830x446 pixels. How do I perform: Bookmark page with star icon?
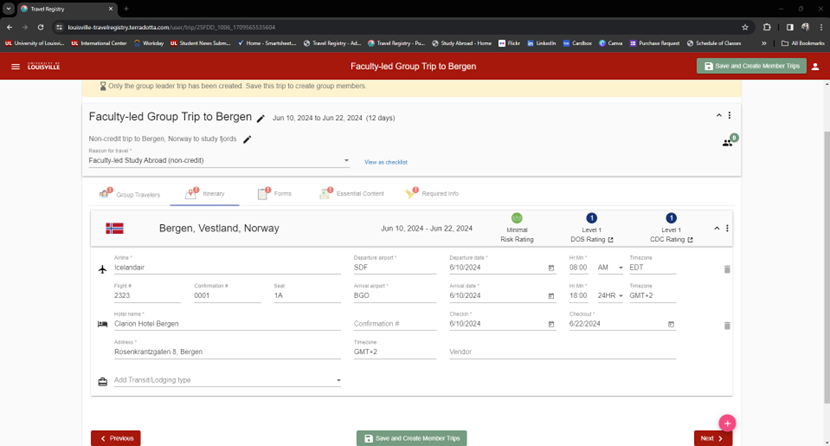[x=745, y=27]
